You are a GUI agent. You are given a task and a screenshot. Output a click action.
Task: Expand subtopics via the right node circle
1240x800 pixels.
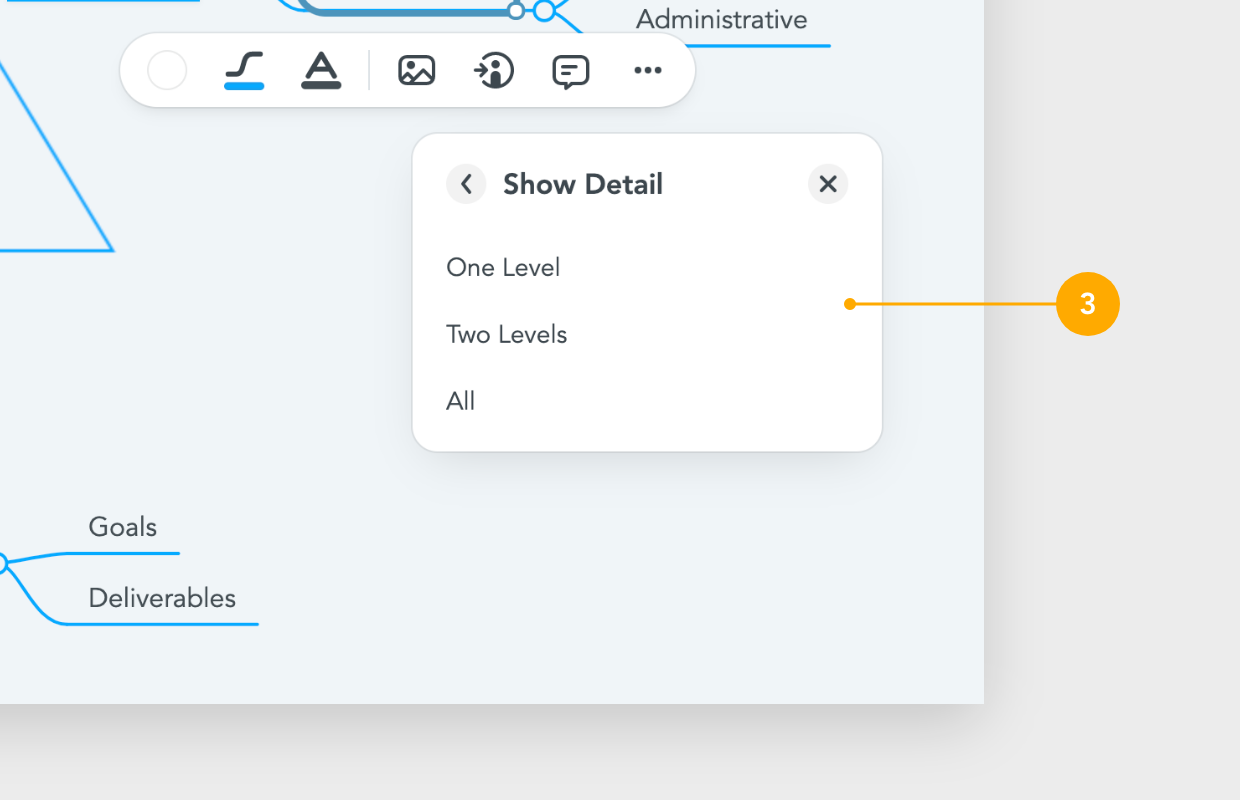click(545, 12)
